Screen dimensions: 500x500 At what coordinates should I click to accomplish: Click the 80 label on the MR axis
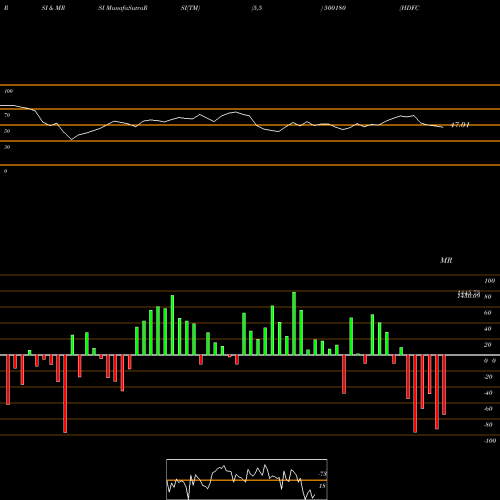[488, 297]
